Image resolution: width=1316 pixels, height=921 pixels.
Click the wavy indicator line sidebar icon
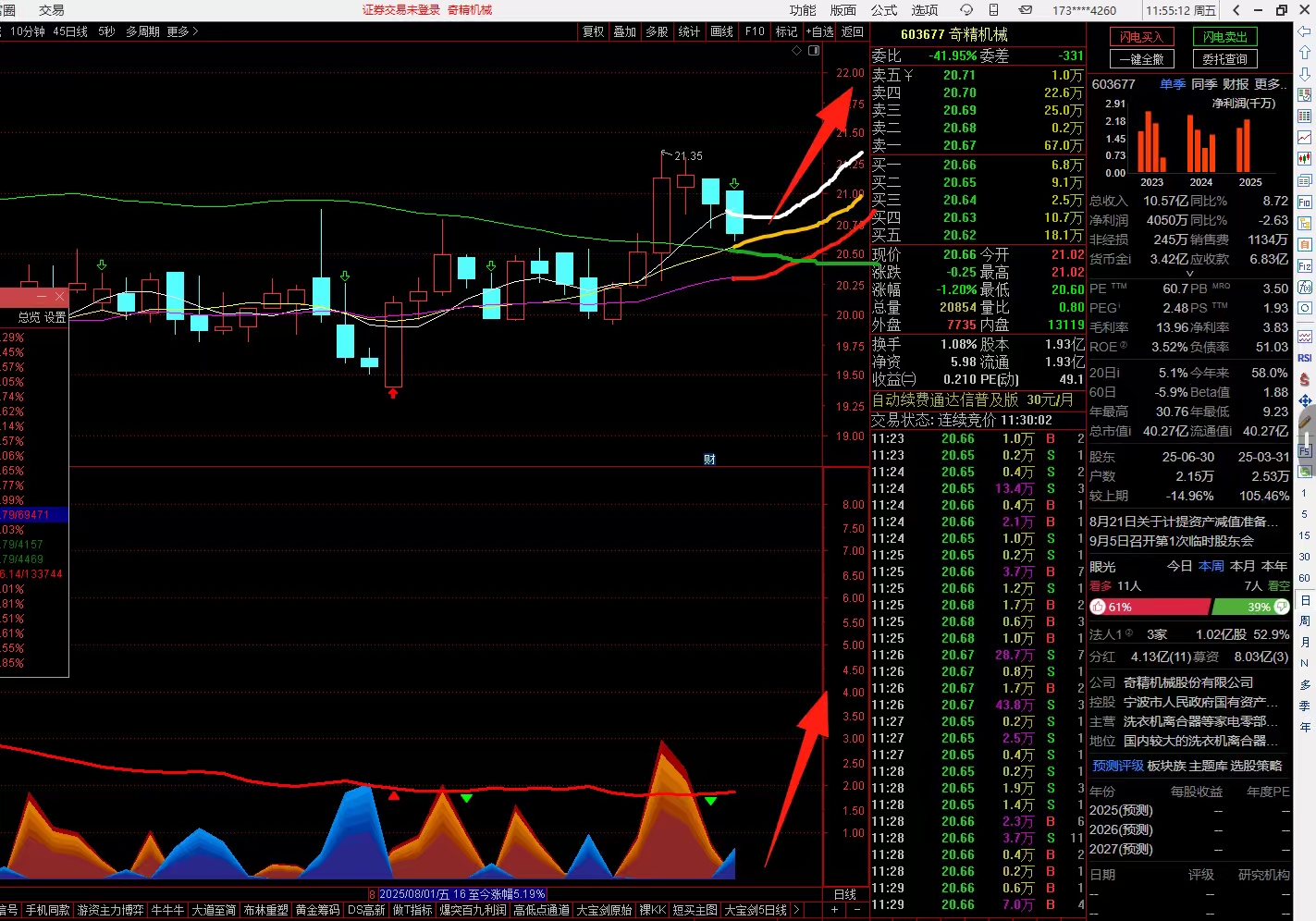point(1305,337)
